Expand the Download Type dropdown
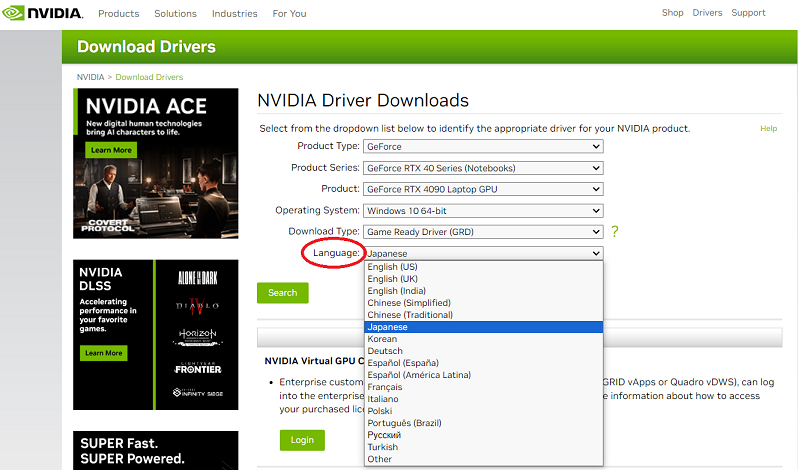 (x=483, y=232)
